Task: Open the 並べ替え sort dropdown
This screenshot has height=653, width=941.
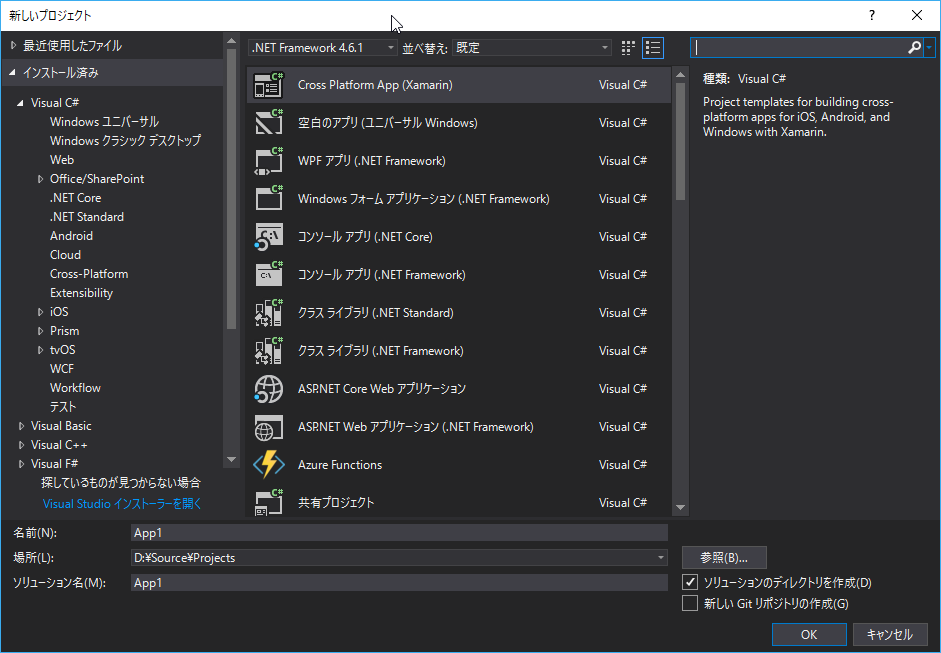Action: point(532,48)
